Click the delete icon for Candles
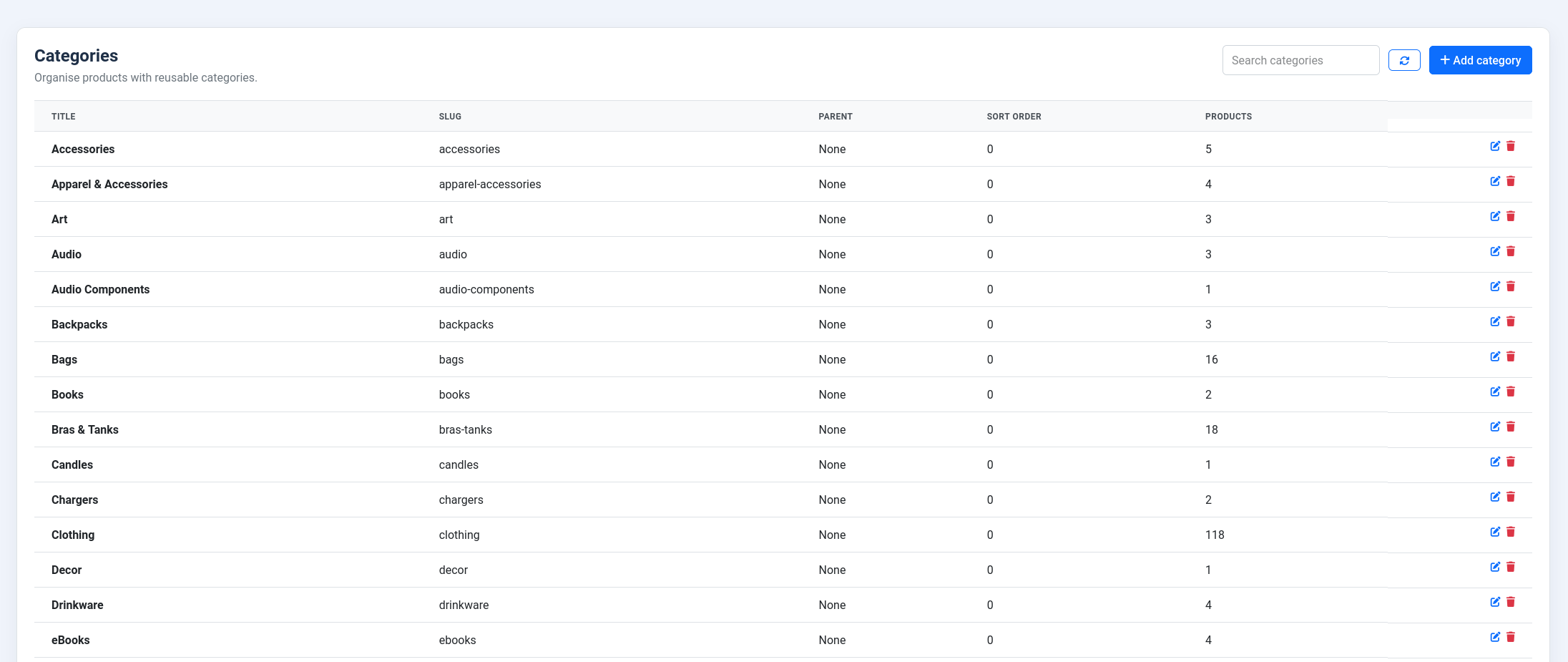Image resolution: width=1568 pixels, height=662 pixels. (1511, 462)
